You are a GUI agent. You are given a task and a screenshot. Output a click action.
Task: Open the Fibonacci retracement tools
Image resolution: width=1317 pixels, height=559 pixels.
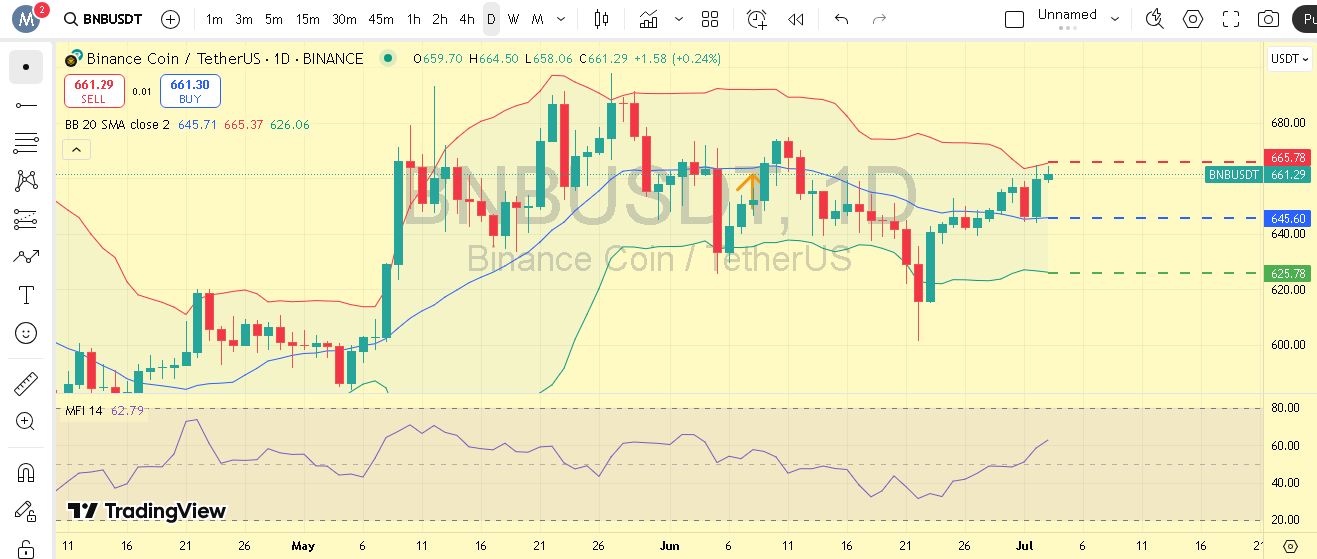26,143
